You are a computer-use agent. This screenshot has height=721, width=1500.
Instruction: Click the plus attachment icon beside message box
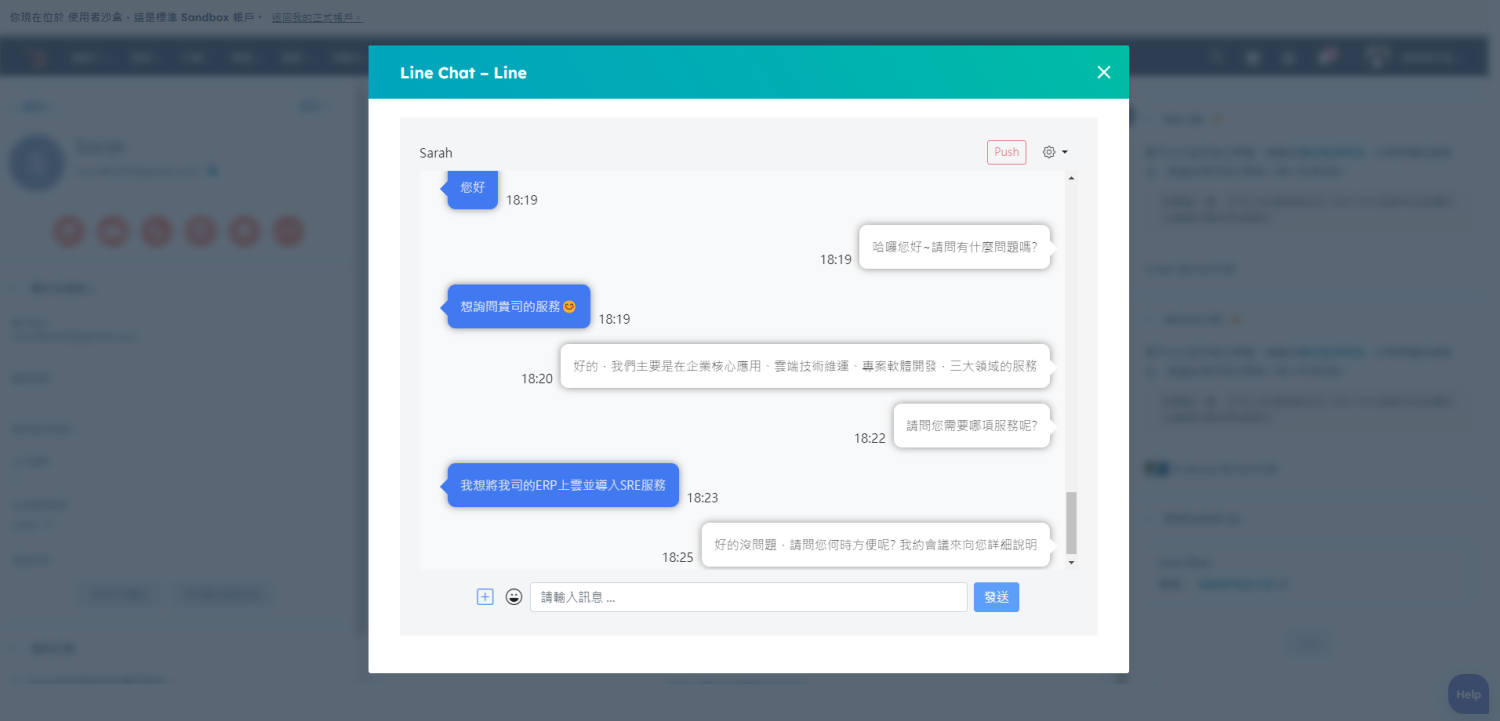[485, 597]
